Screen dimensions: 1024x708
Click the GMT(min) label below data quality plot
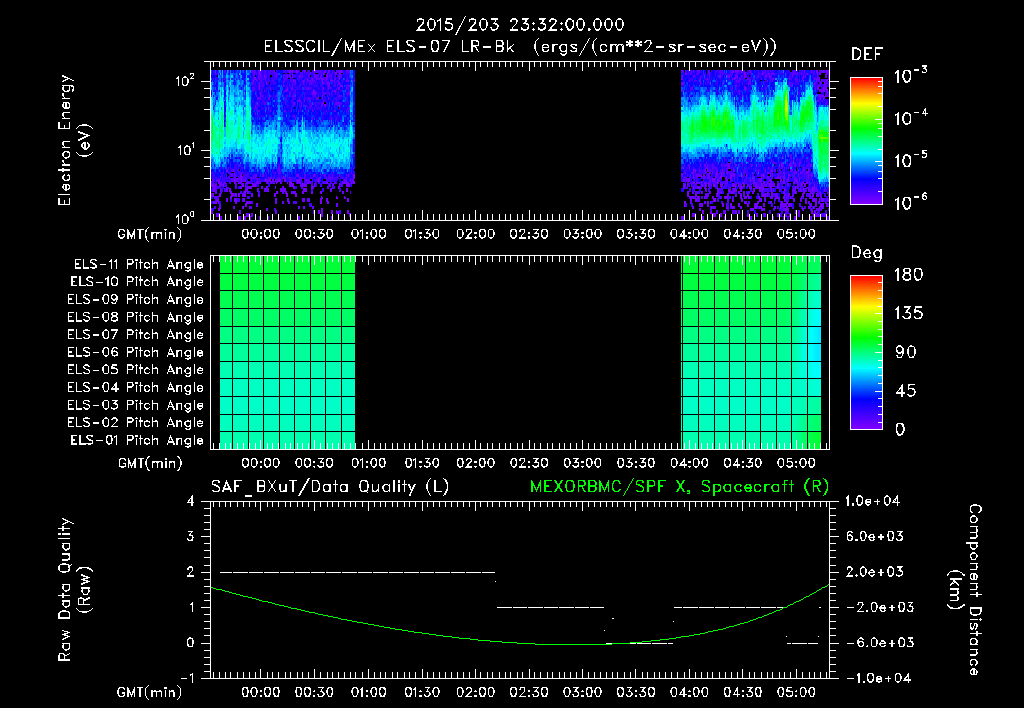click(x=150, y=692)
